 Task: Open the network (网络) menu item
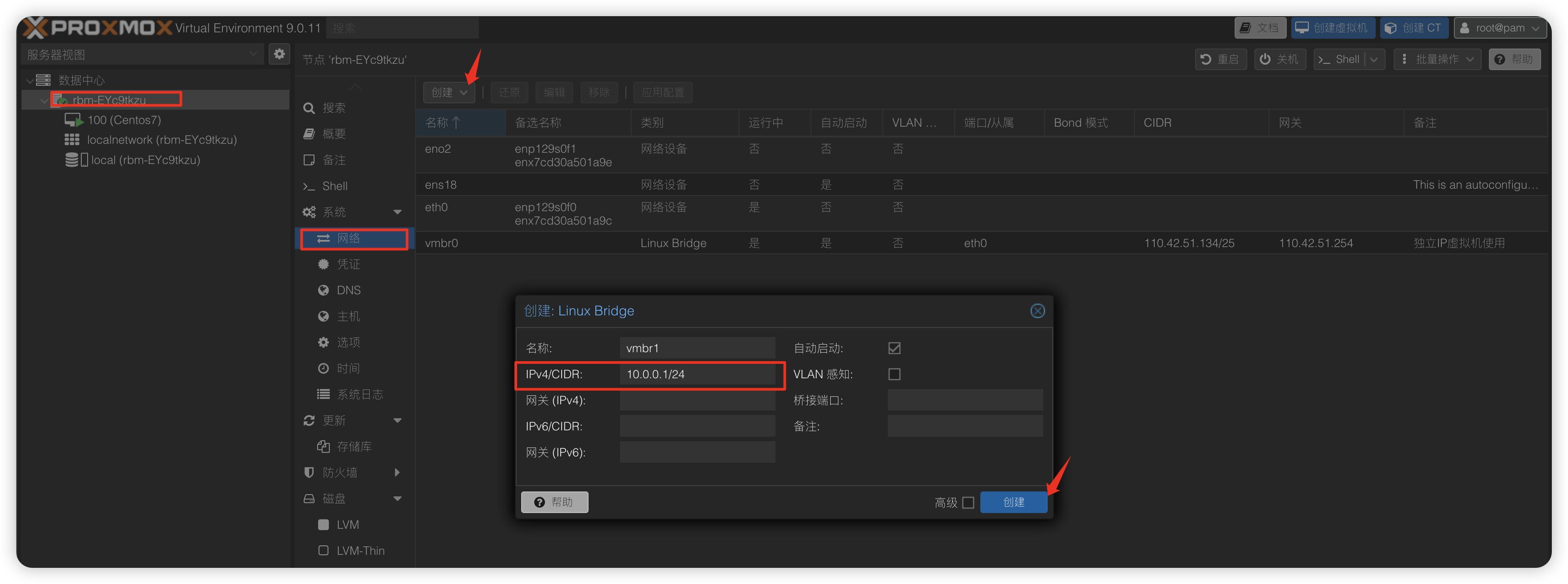(348, 239)
